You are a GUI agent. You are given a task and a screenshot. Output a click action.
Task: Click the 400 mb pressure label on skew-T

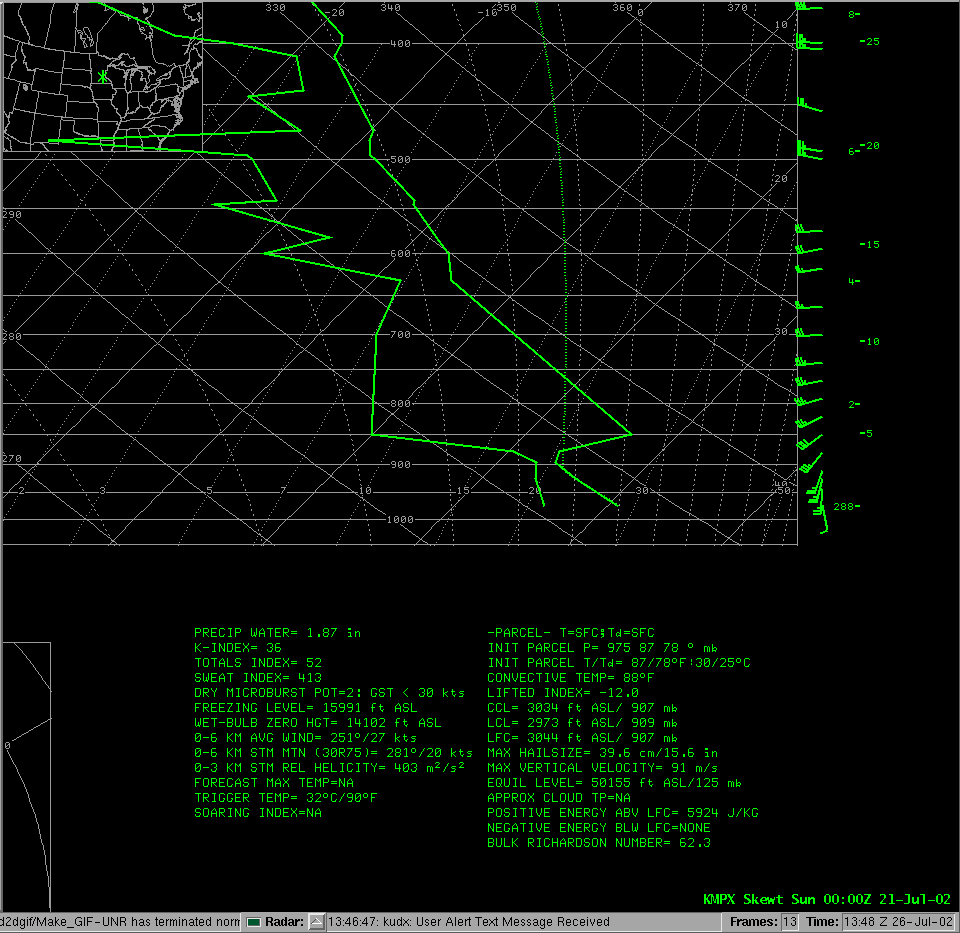click(x=400, y=44)
